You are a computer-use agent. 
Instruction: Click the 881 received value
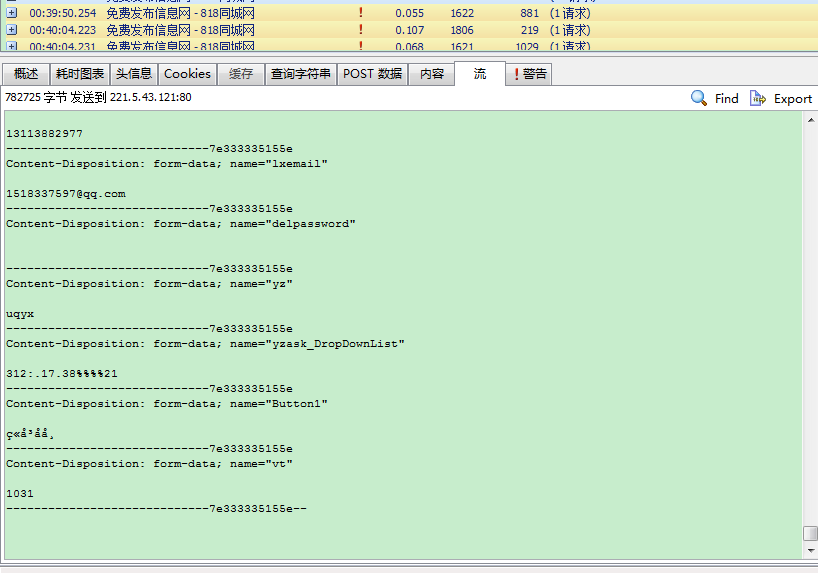pos(530,13)
